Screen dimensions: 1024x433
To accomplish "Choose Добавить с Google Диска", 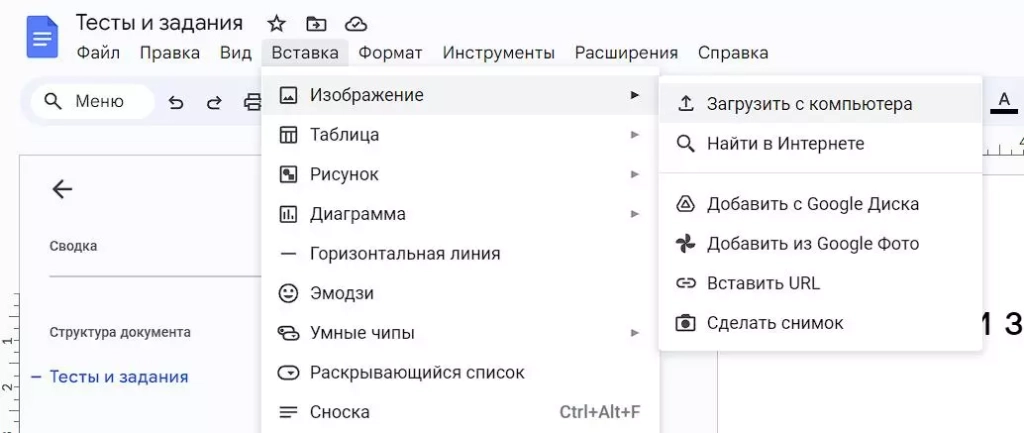I will (820, 204).
